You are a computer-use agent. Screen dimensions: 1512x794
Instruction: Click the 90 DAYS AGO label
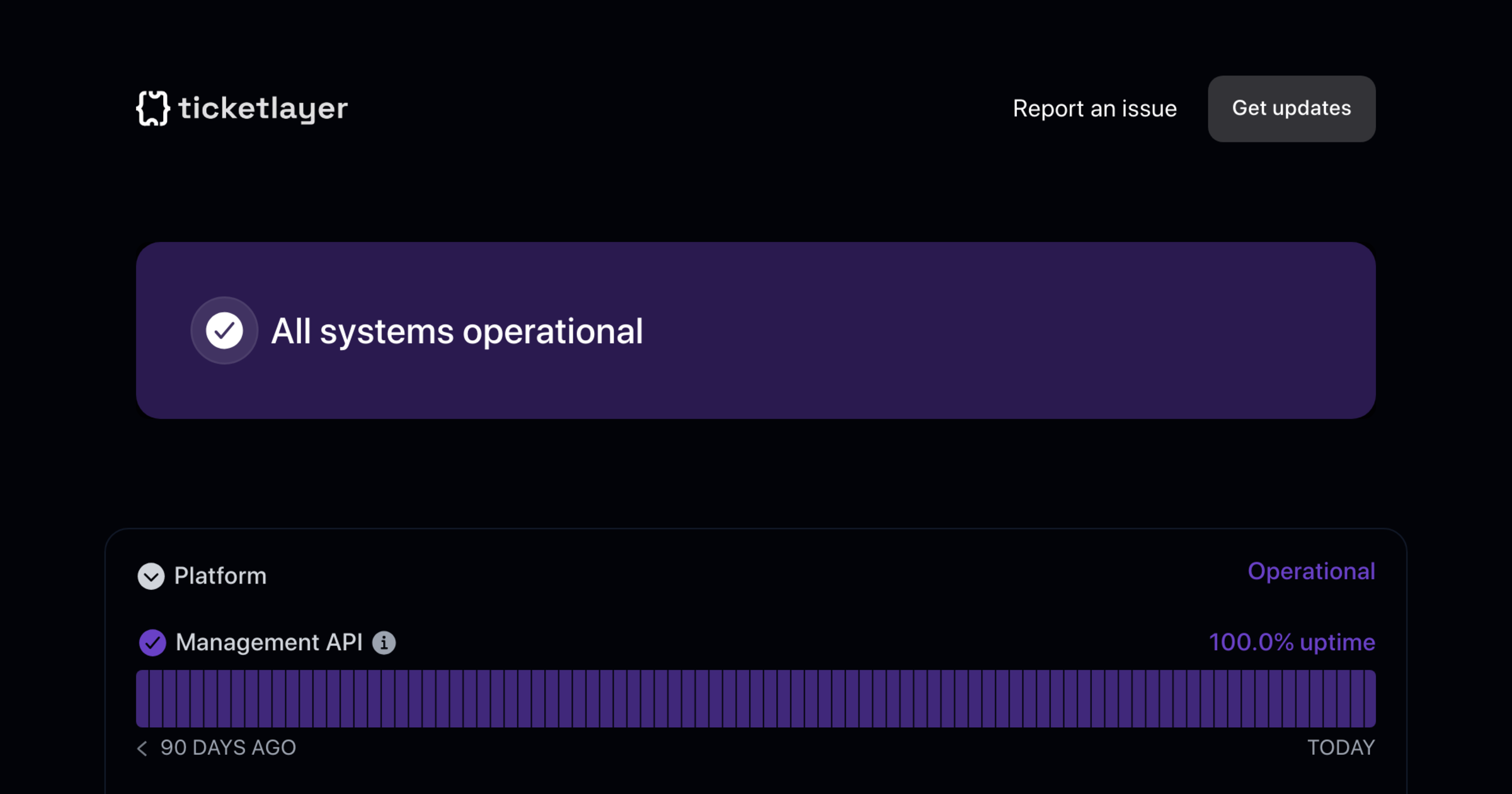(227, 748)
